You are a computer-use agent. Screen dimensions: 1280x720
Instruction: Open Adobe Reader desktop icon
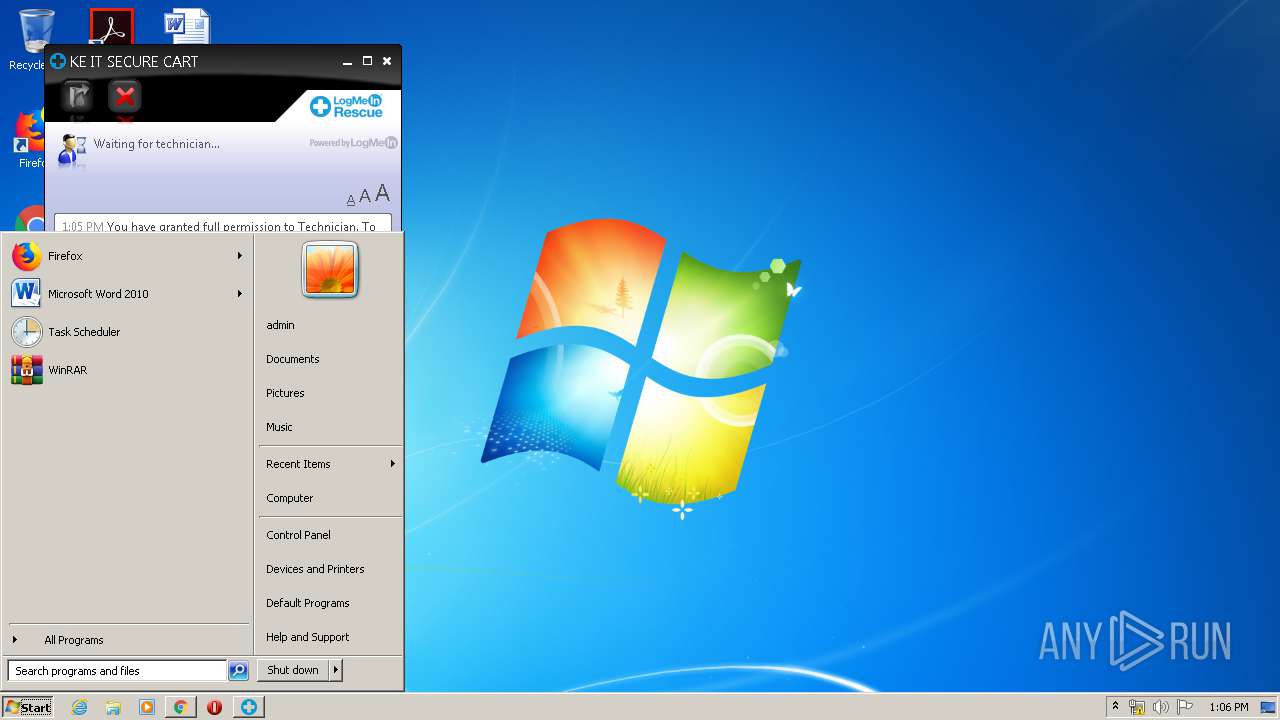tap(111, 26)
